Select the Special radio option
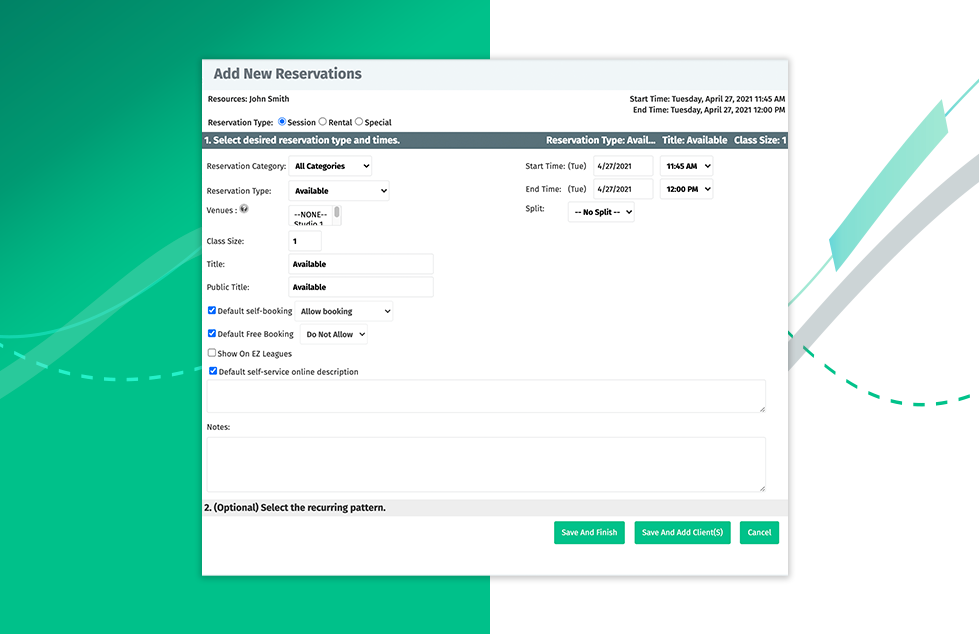This screenshot has height=634, width=979. [359, 122]
